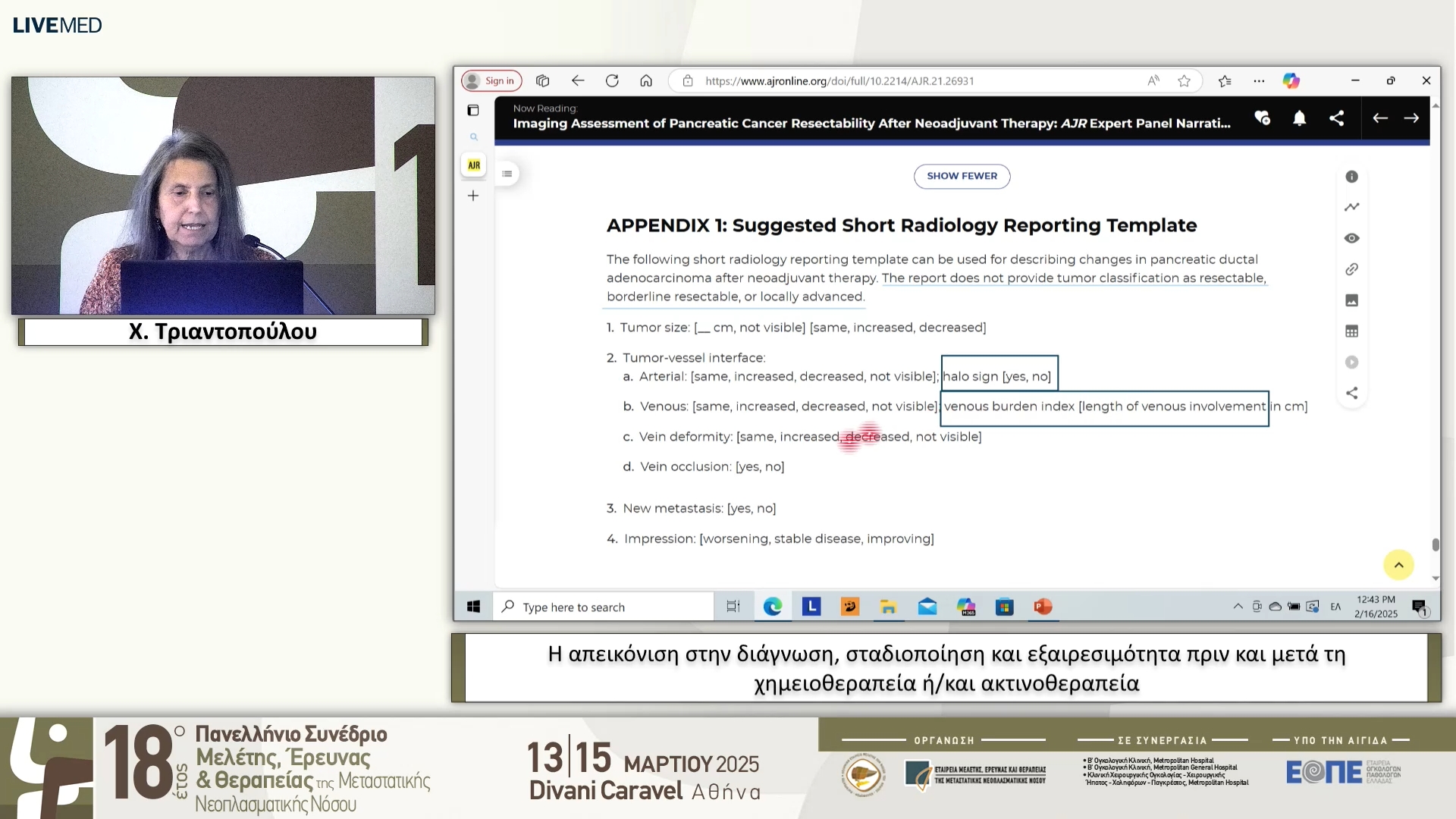Click the page vertical scrollbar thumb
The height and width of the screenshot is (819, 1456).
point(1435,544)
